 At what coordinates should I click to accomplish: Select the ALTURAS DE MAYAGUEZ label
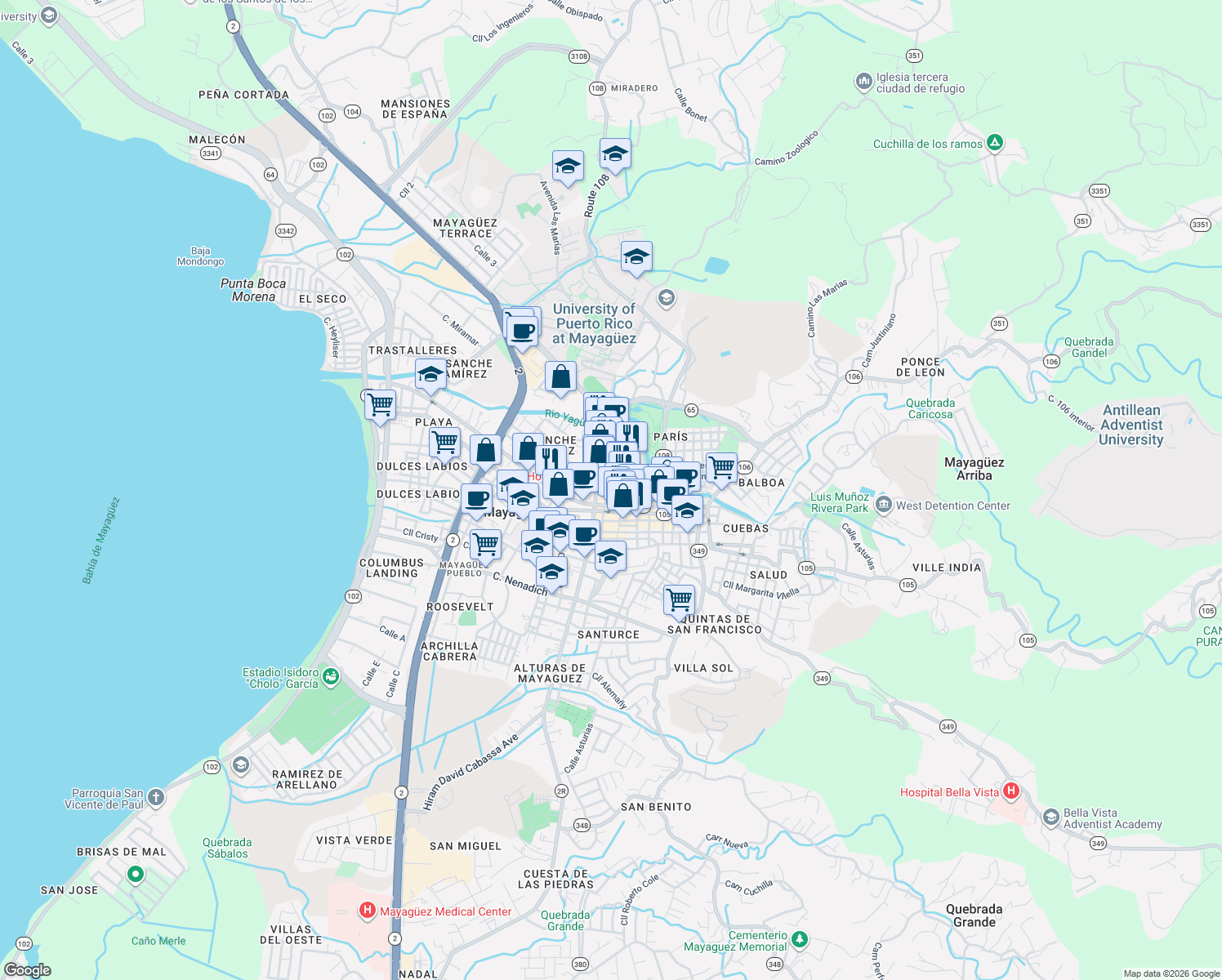tap(550, 673)
